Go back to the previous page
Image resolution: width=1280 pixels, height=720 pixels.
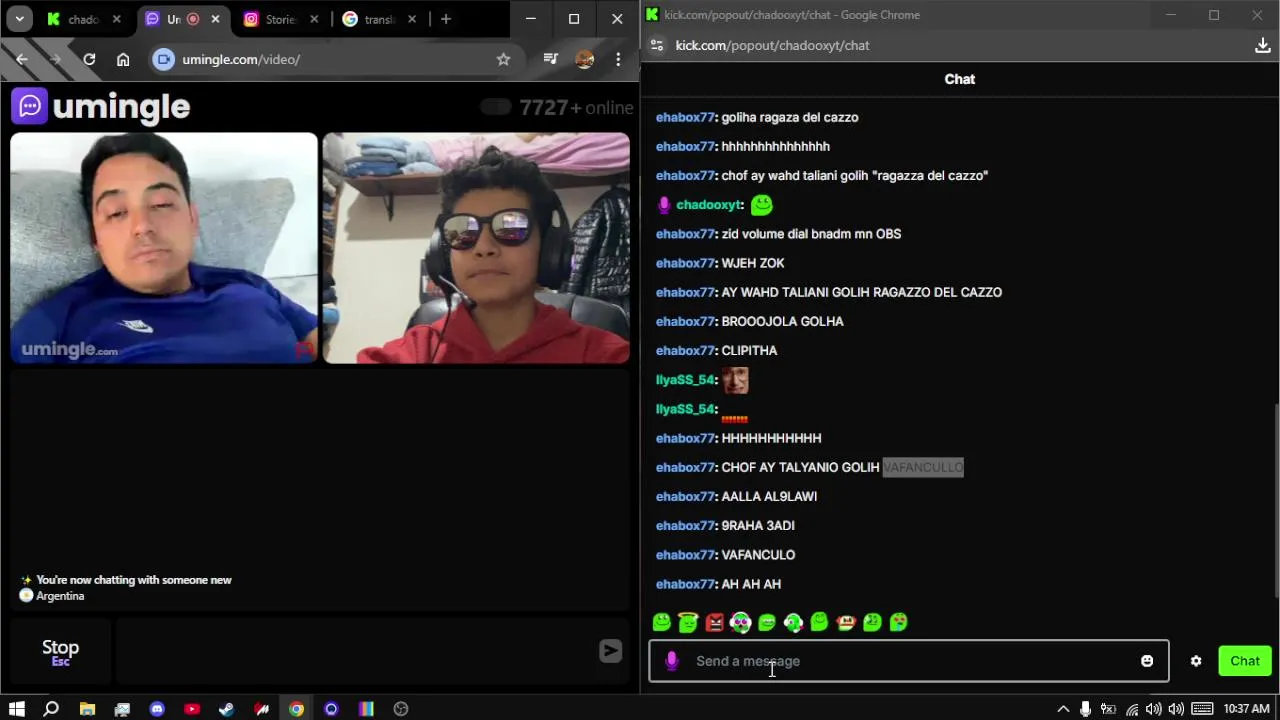coord(22,59)
